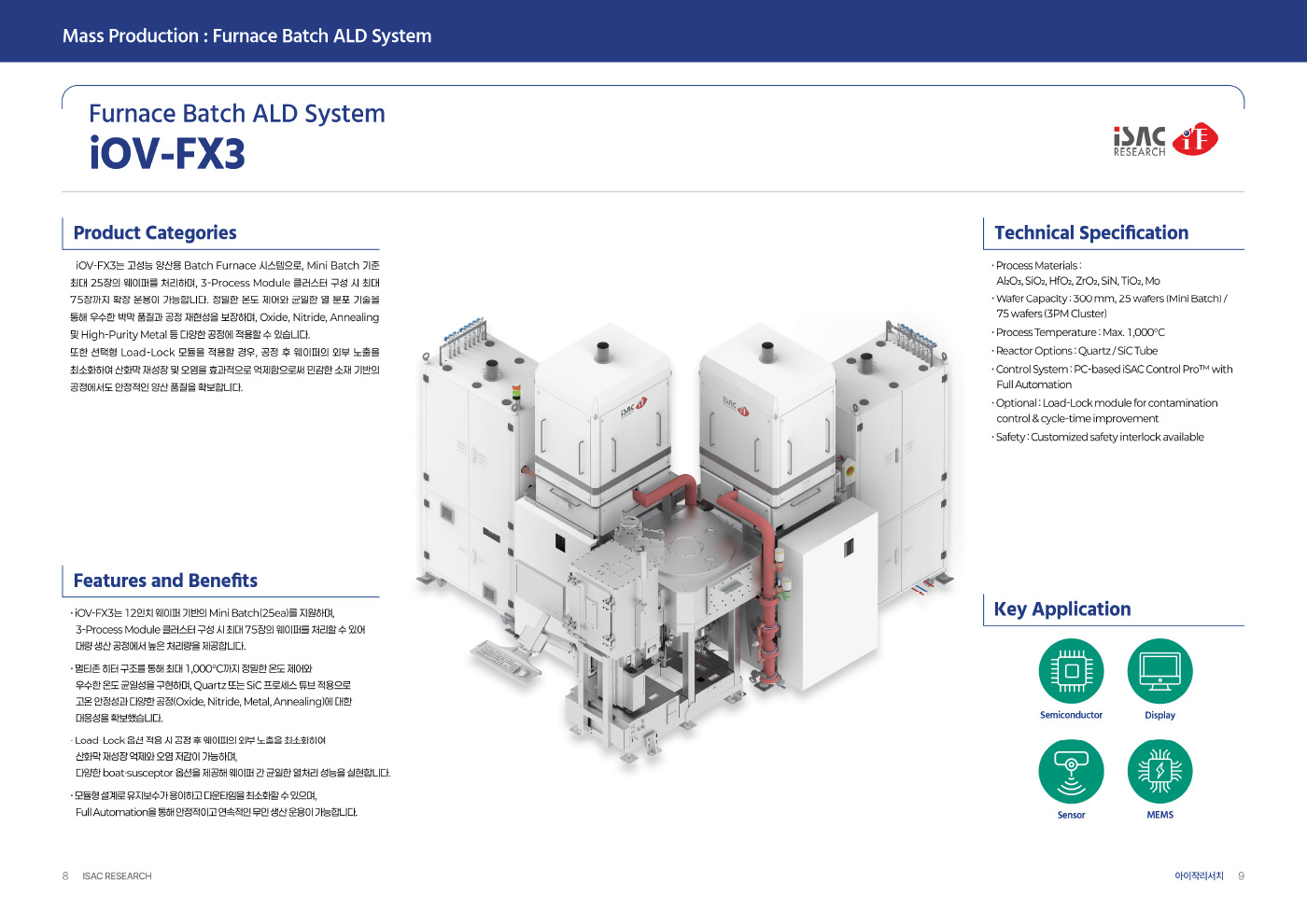This screenshot has height=924, width=1307.
Task: Click the keyboard on the machine image
Action: point(502,658)
